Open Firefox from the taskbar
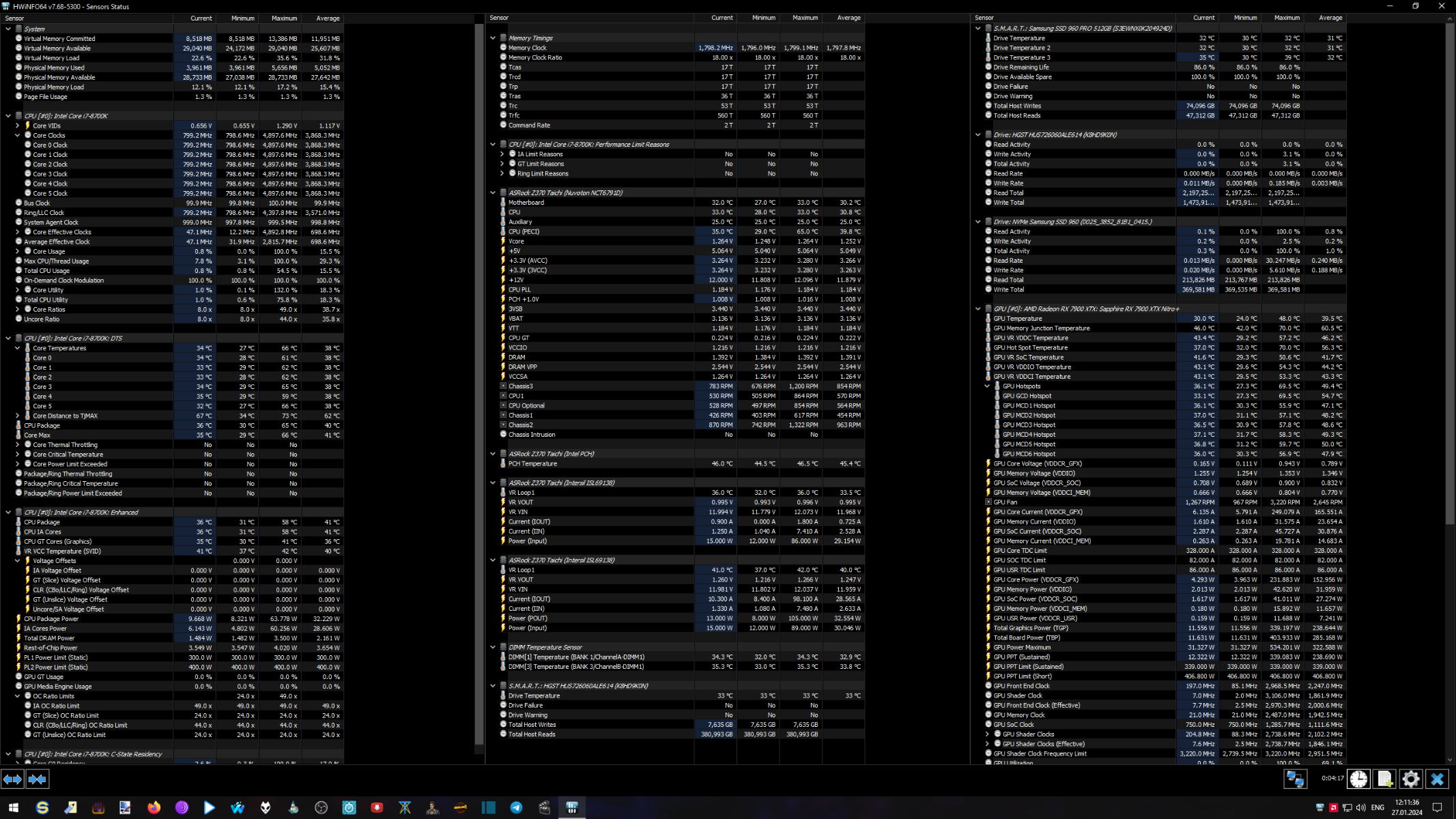The image size is (1456, 819). tap(154, 807)
